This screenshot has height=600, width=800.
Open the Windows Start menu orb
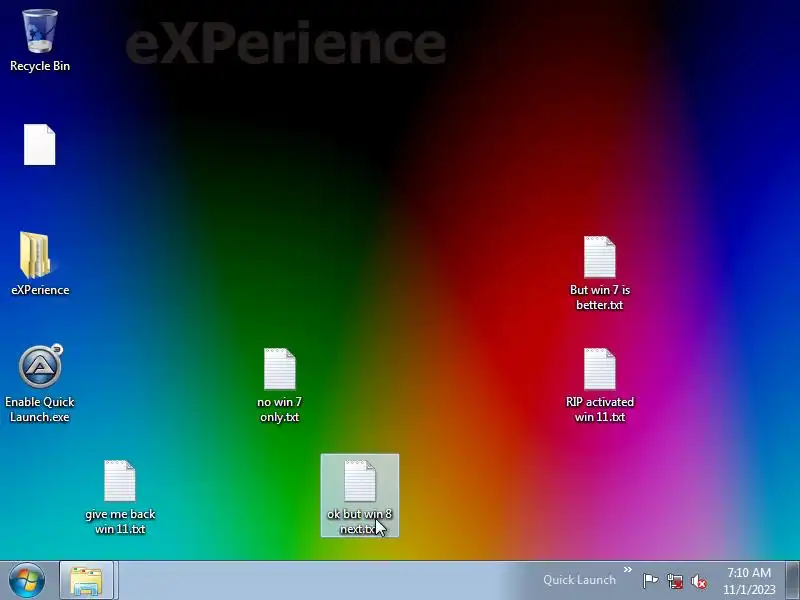27,581
